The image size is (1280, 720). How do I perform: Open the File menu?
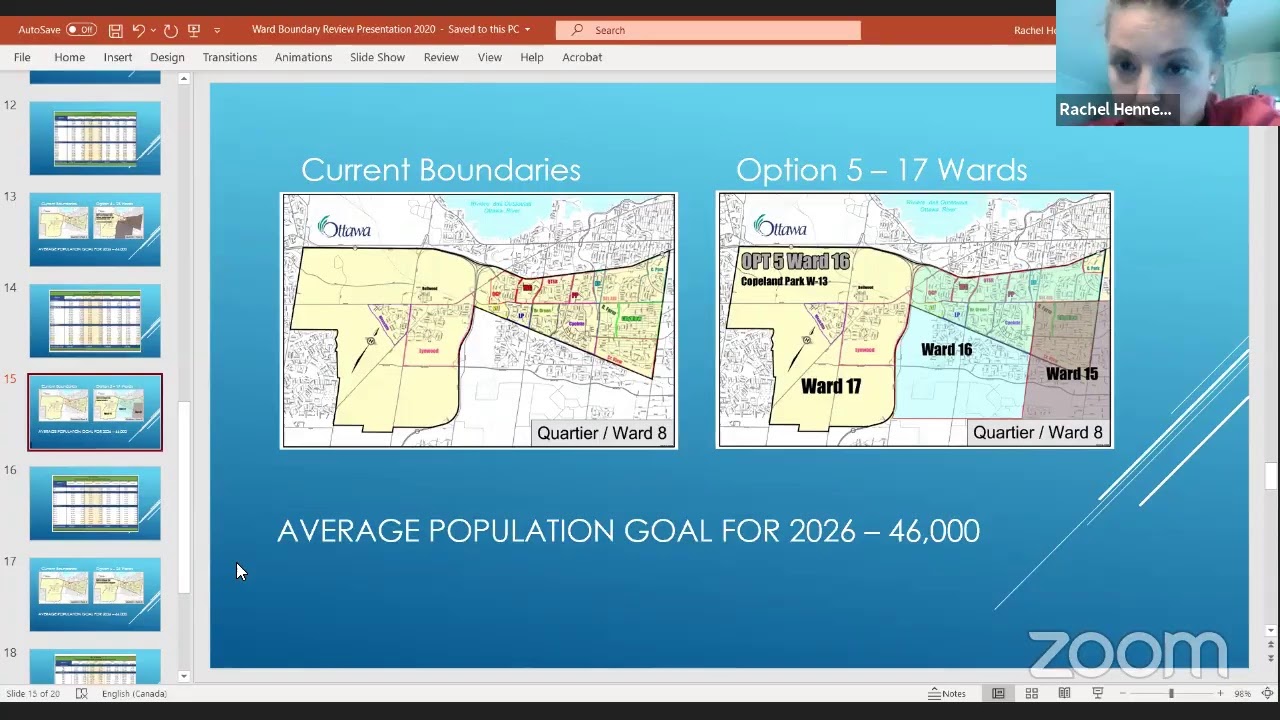22,57
